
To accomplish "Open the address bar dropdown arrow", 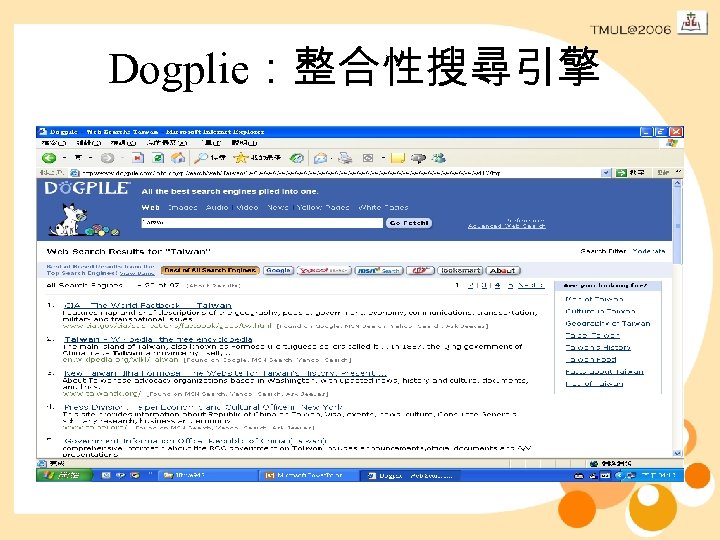I will coord(607,173).
